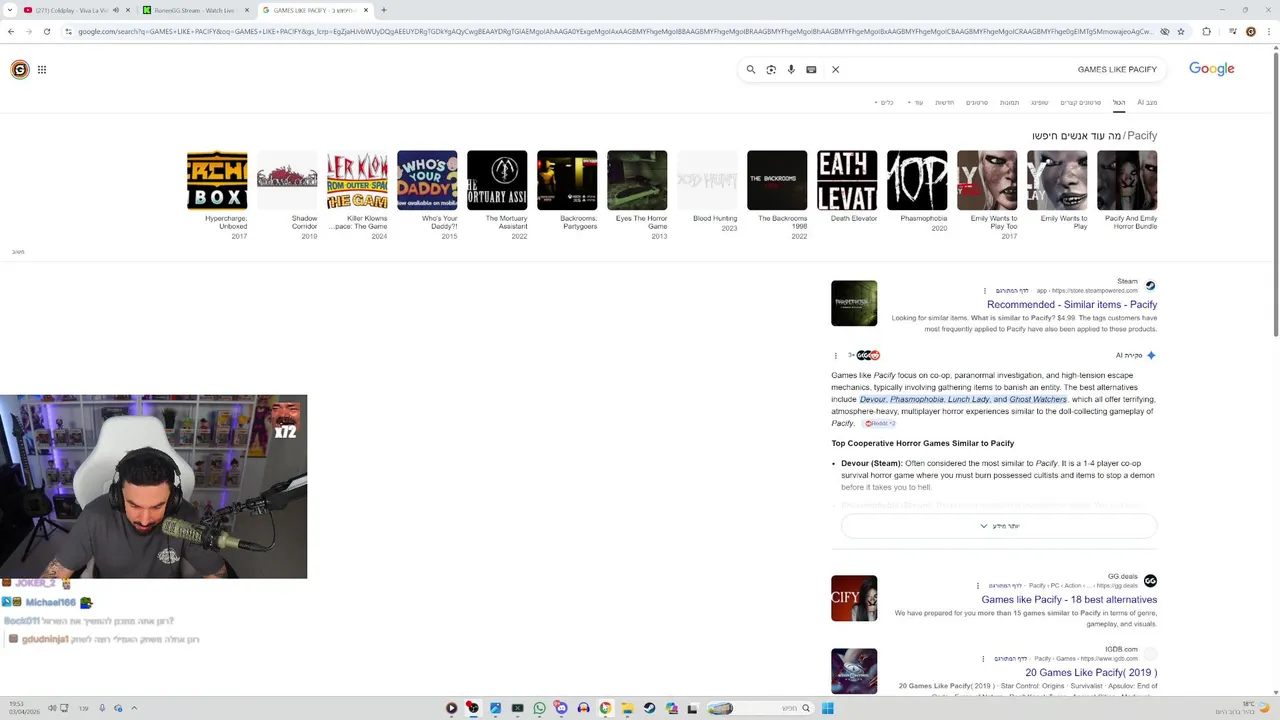Open the Windows Start button in taskbar
This screenshot has height=720, width=1280.
[x=827, y=708]
